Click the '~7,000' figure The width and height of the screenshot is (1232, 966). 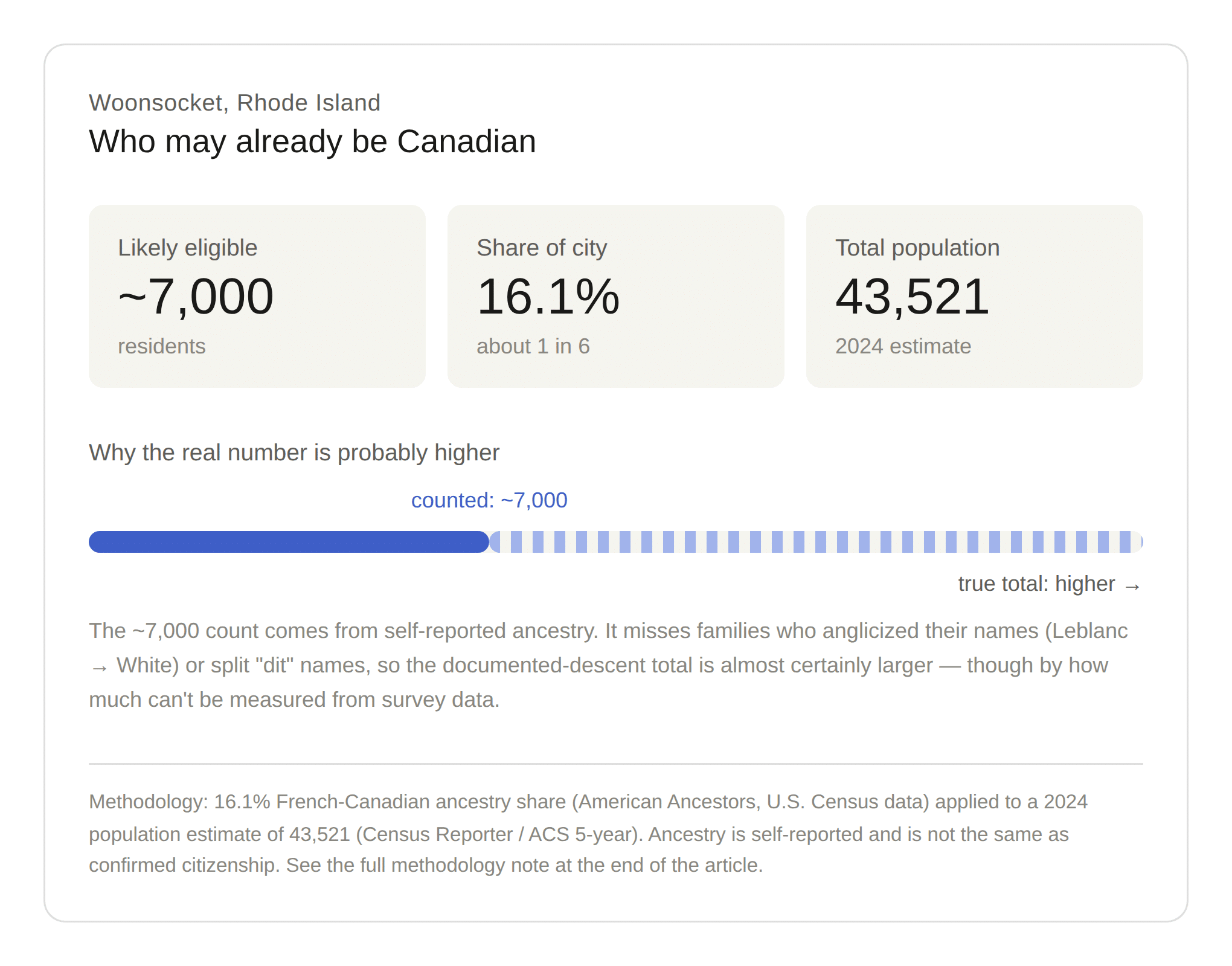tap(196, 297)
